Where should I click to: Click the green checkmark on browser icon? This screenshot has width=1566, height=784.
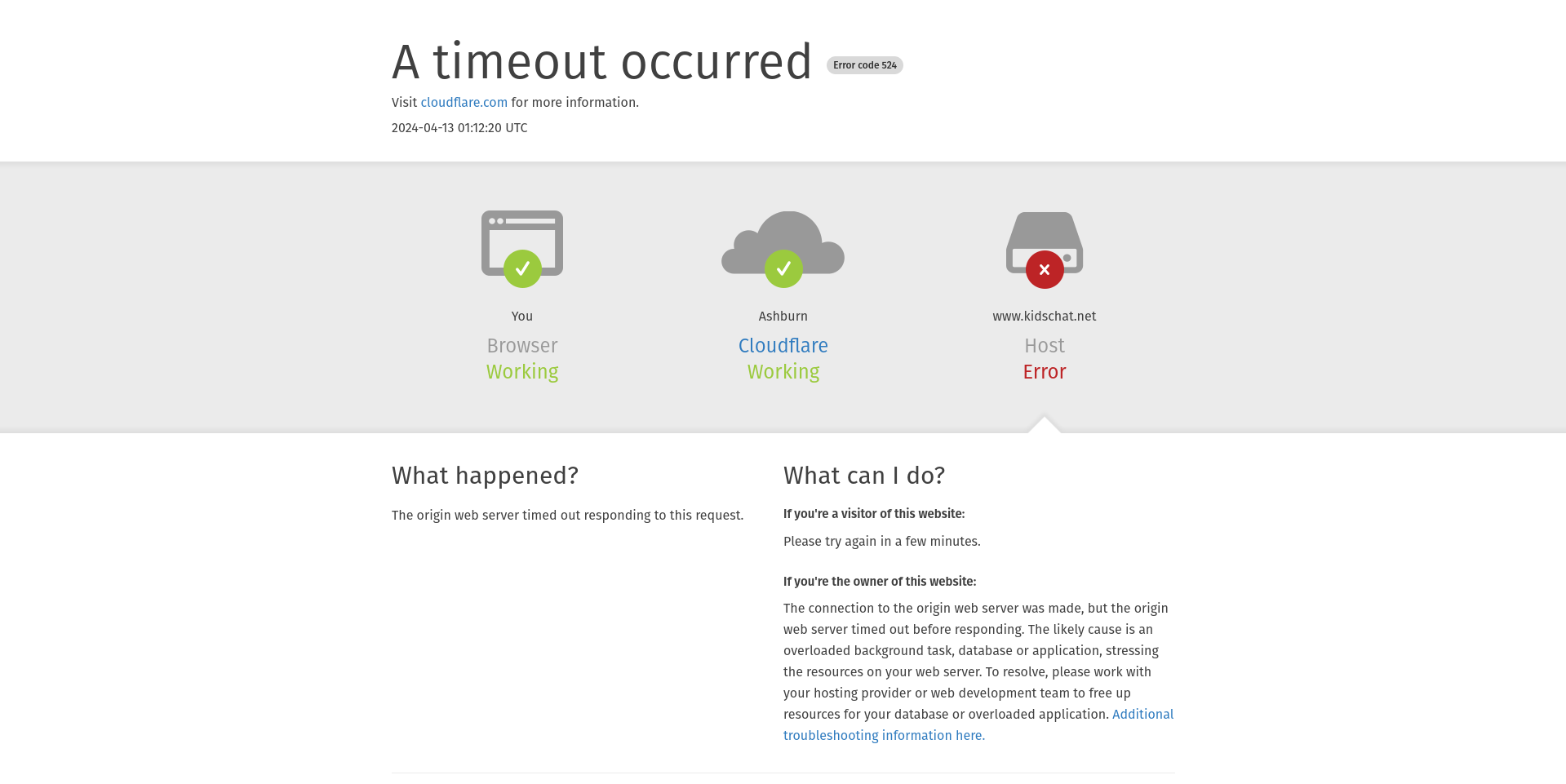(x=522, y=268)
